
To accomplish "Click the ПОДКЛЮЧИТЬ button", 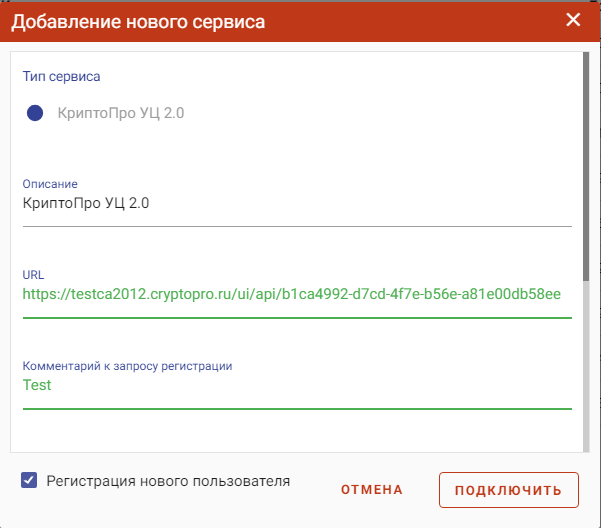I will pyautogui.click(x=509, y=490).
